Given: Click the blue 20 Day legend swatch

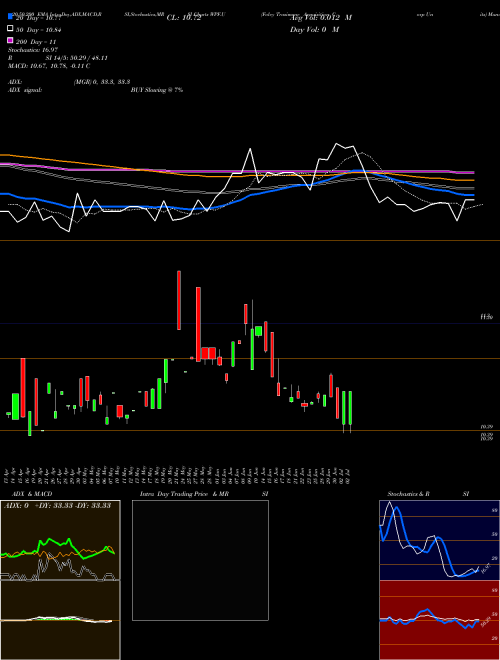Looking at the screenshot, I should click(10, 17).
